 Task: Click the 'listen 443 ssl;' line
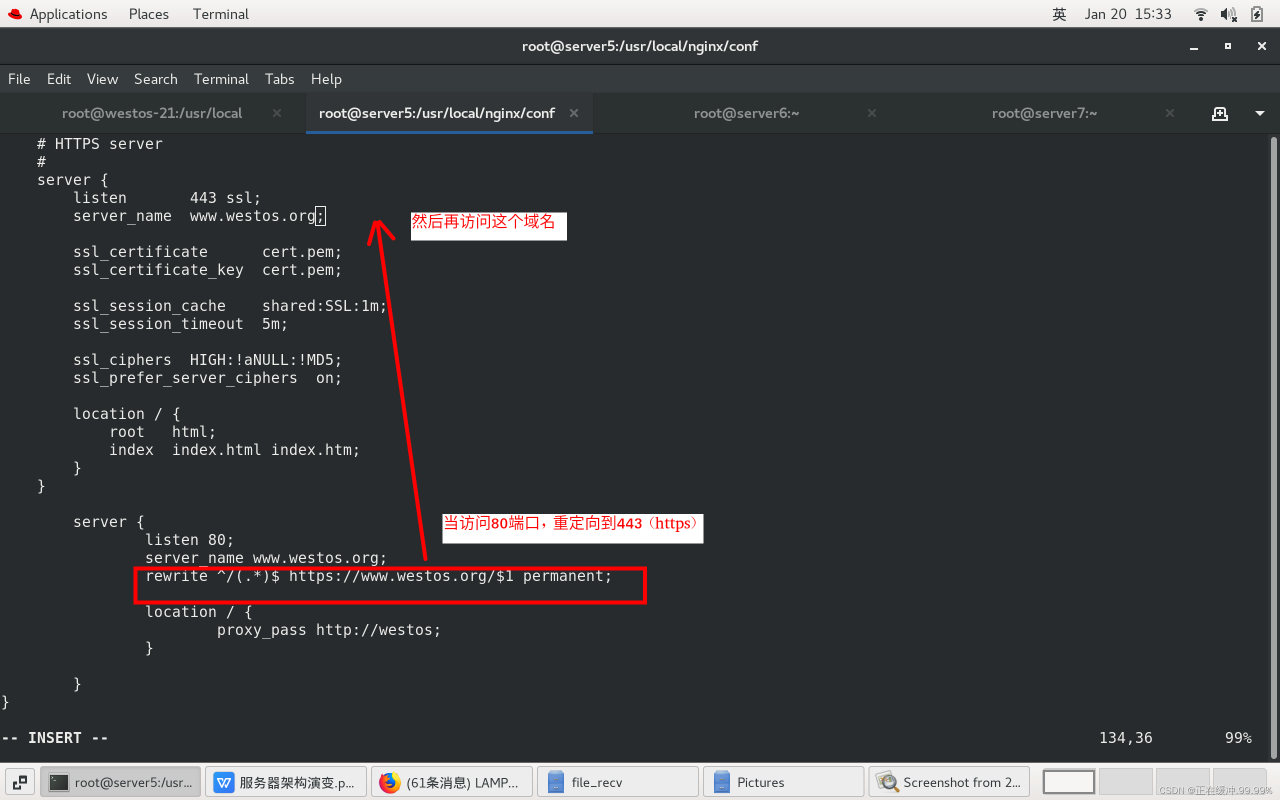tap(167, 198)
